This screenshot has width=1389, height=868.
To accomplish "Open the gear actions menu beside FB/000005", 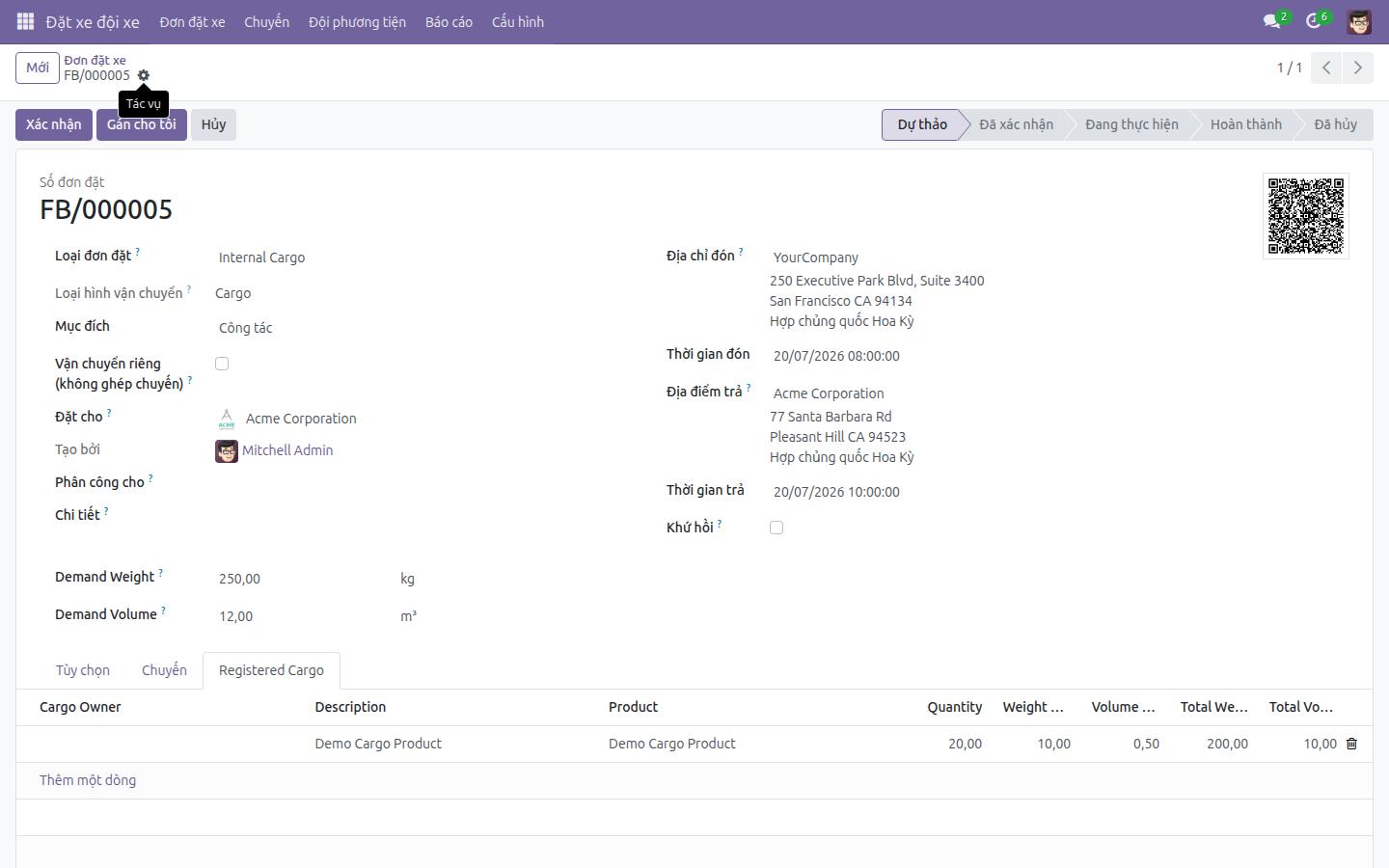I will (144, 75).
